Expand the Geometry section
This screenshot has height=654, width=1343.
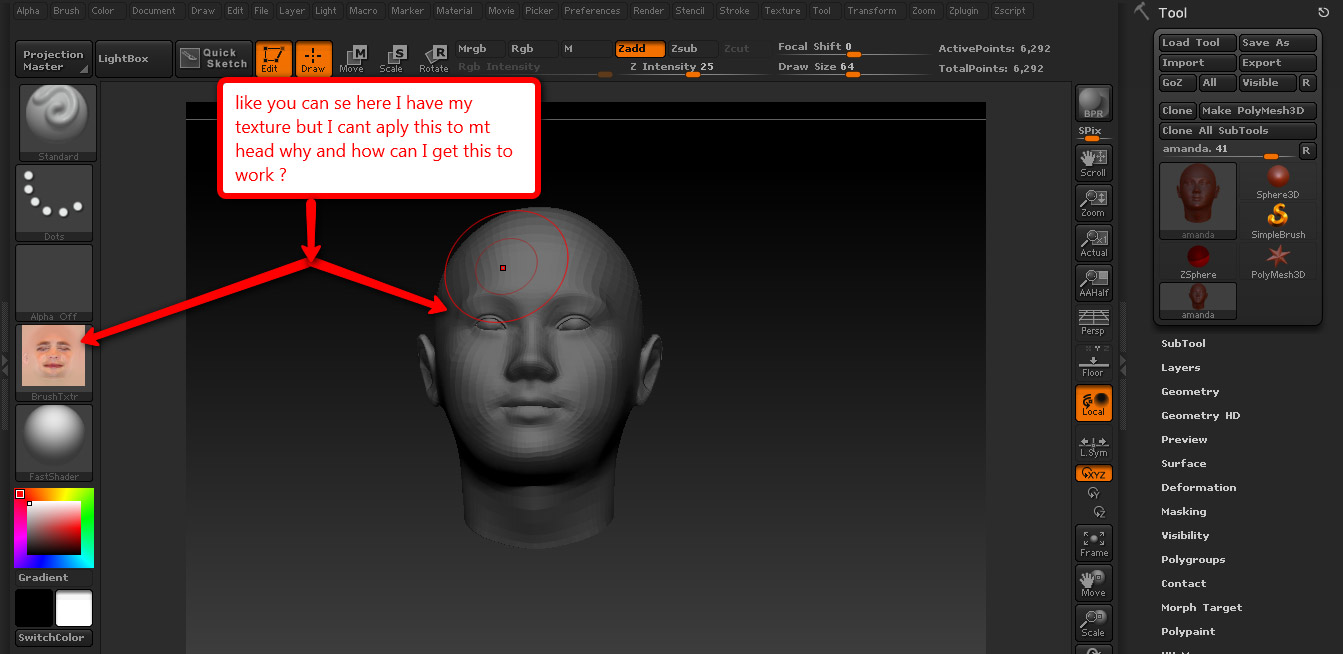(x=1190, y=392)
